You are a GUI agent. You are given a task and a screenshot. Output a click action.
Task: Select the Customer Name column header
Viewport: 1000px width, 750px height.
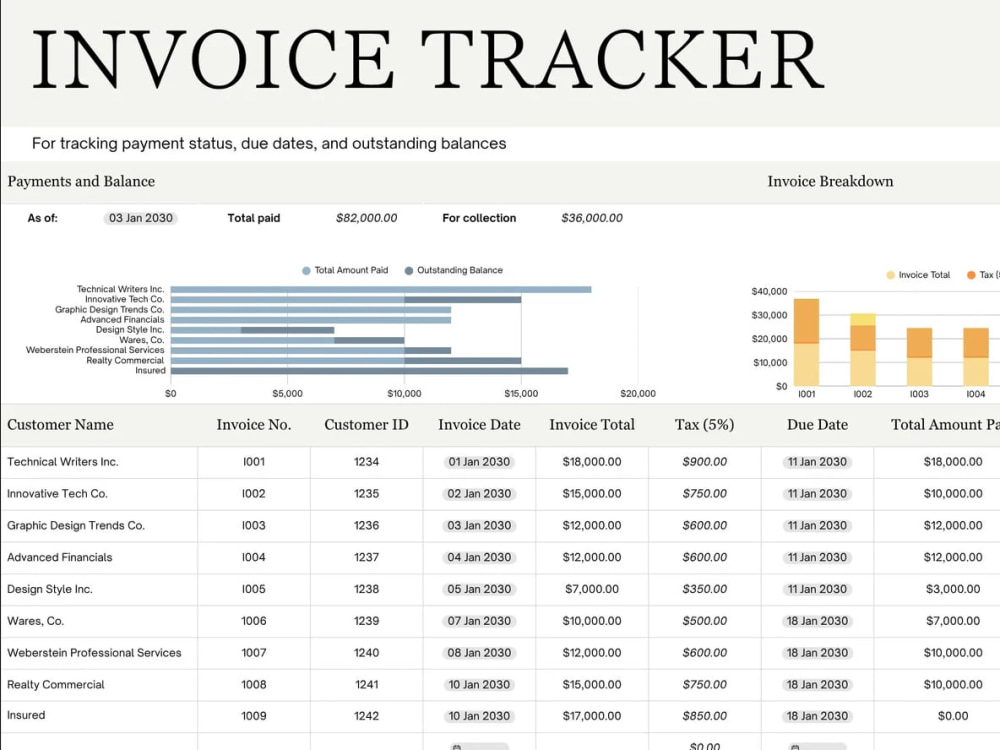(61, 425)
